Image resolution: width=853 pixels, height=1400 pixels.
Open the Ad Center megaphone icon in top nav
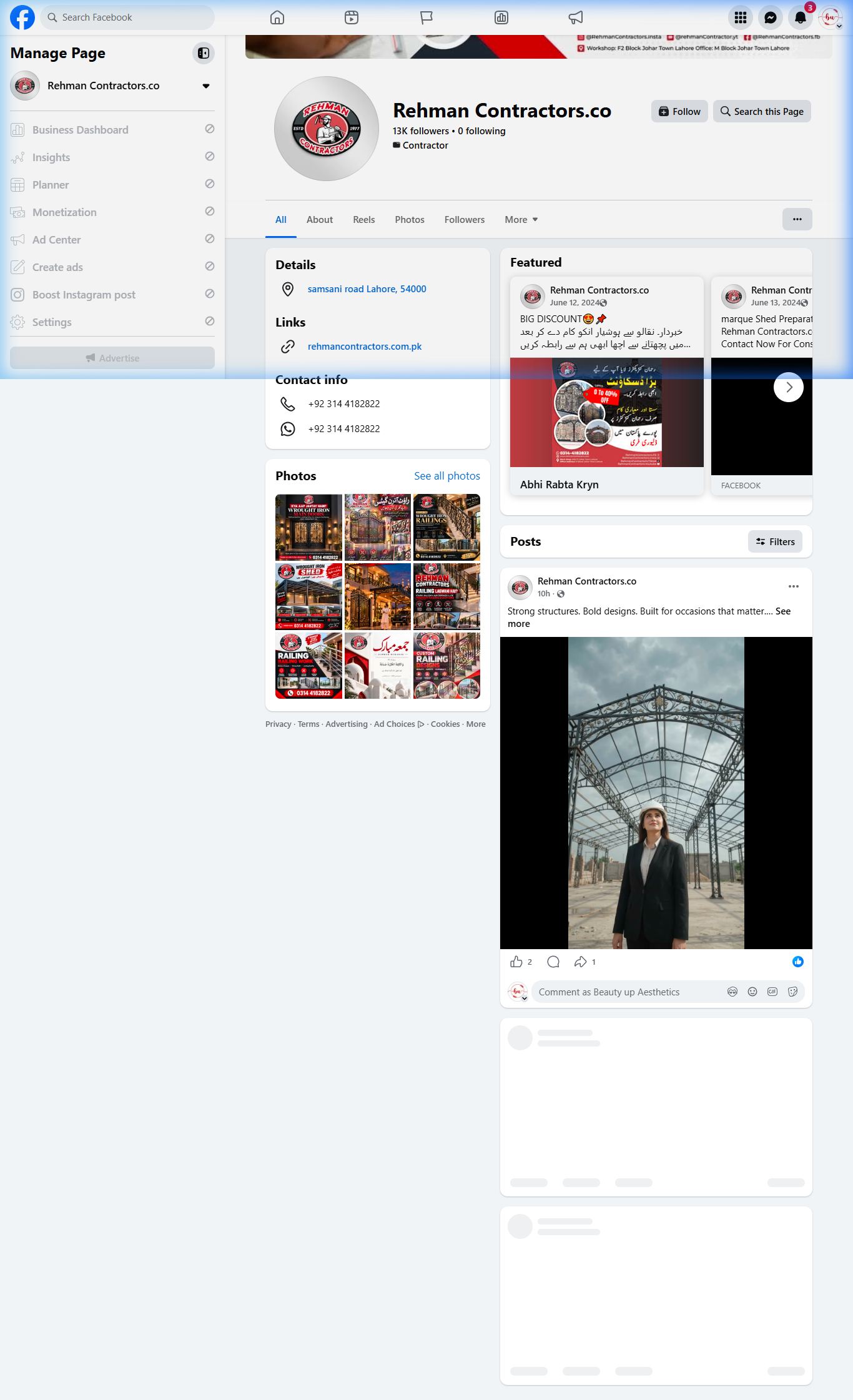pos(576,17)
